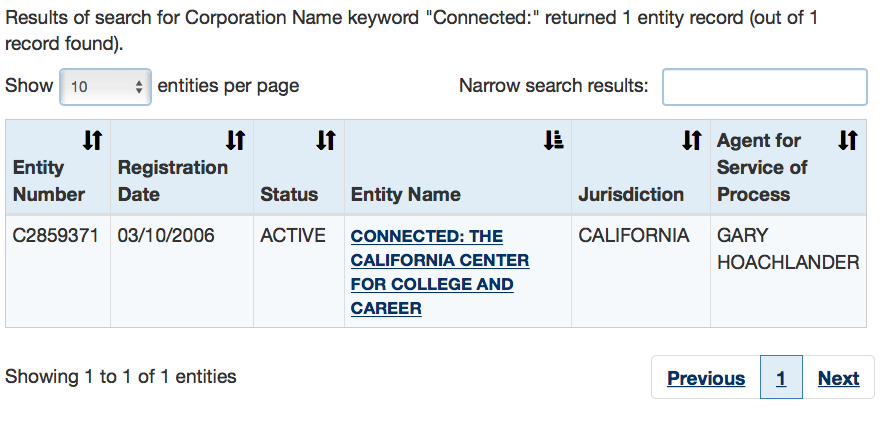Click the ACTIVE status cell

[x=293, y=236]
